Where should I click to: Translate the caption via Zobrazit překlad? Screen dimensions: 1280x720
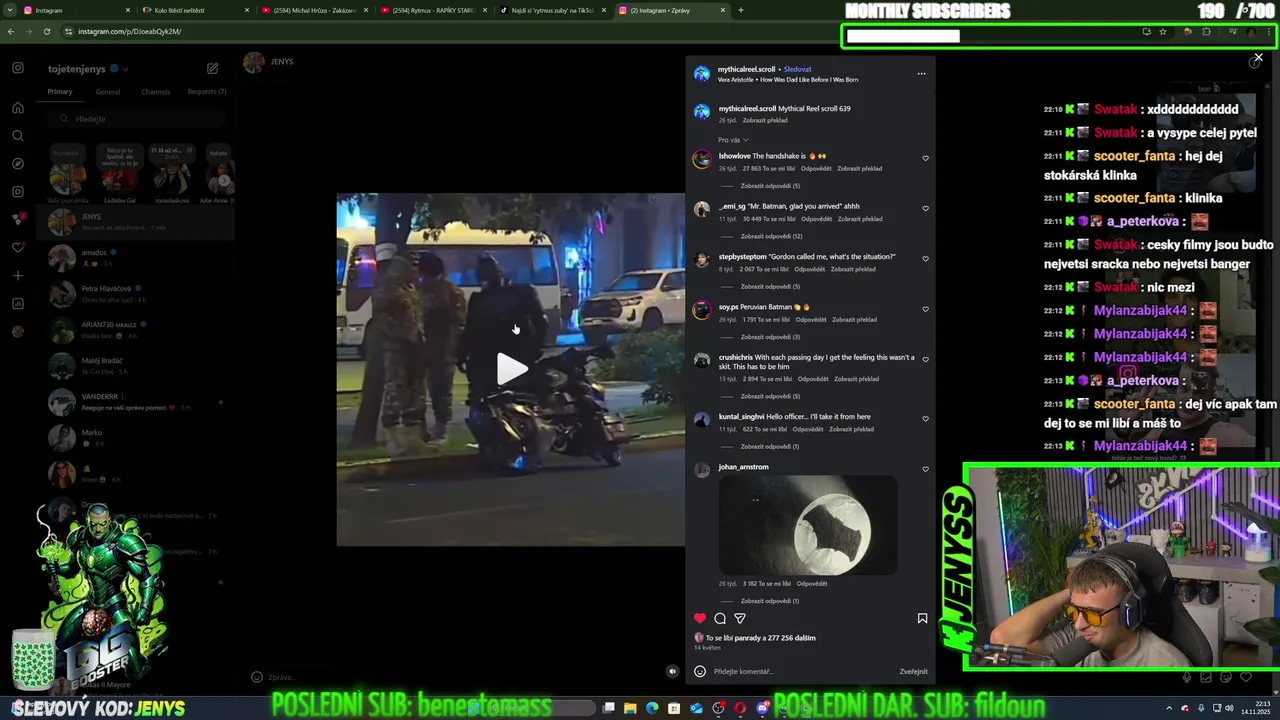click(765, 120)
